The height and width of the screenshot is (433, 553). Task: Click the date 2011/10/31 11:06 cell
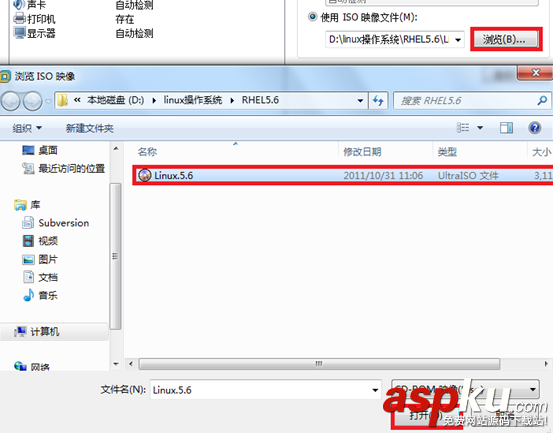pyautogui.click(x=383, y=175)
